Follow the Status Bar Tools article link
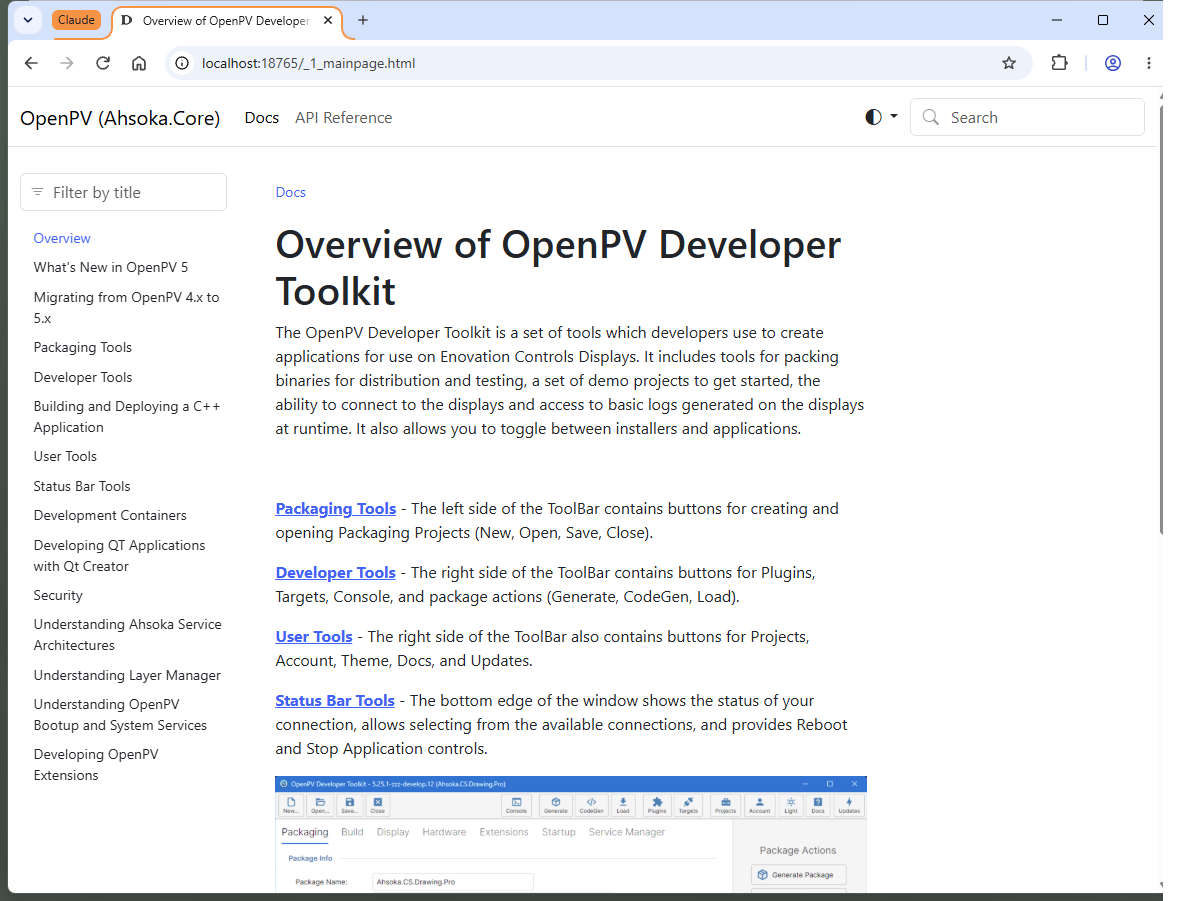 (335, 701)
